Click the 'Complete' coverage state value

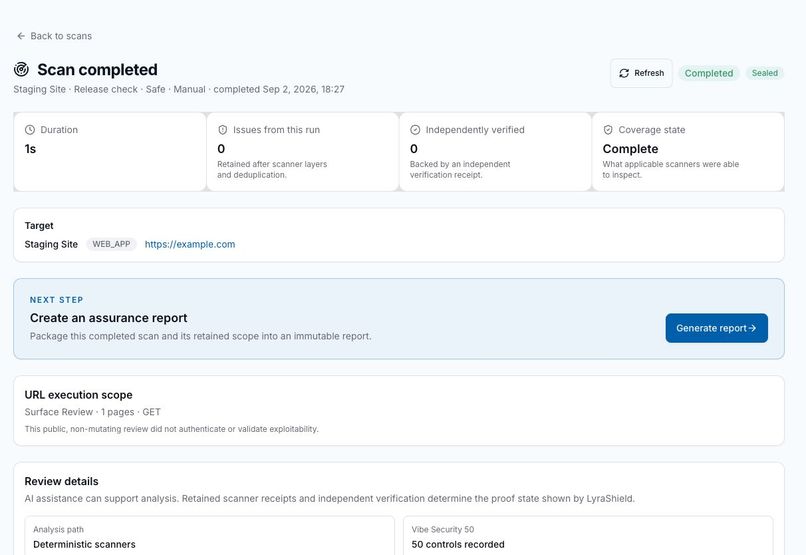pyautogui.click(x=630, y=149)
